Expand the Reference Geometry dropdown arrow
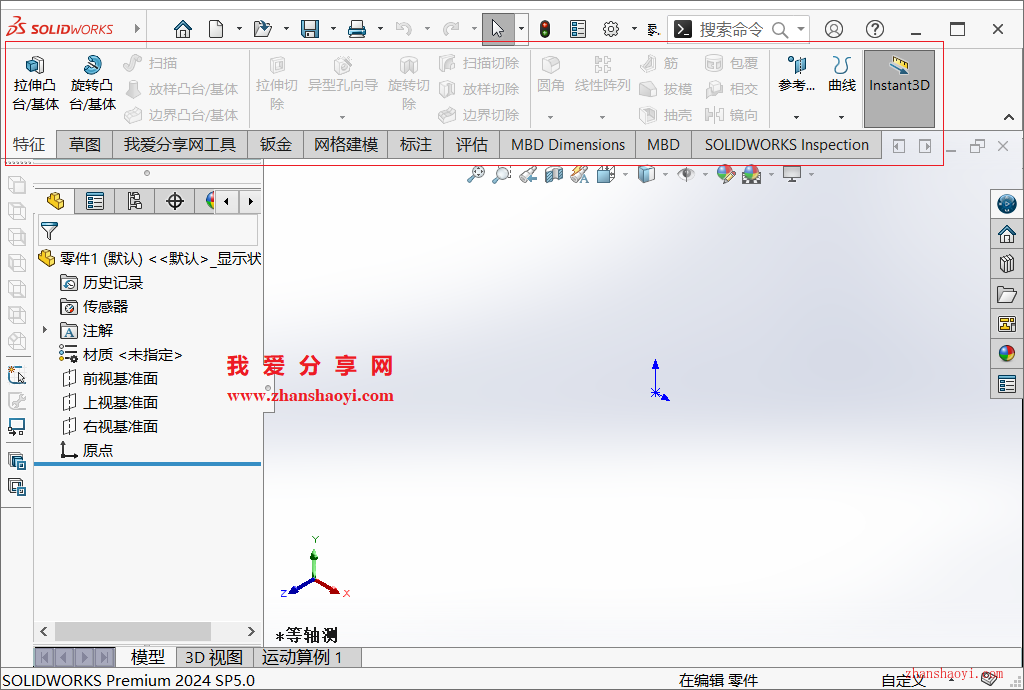1024x690 pixels. click(x=796, y=117)
